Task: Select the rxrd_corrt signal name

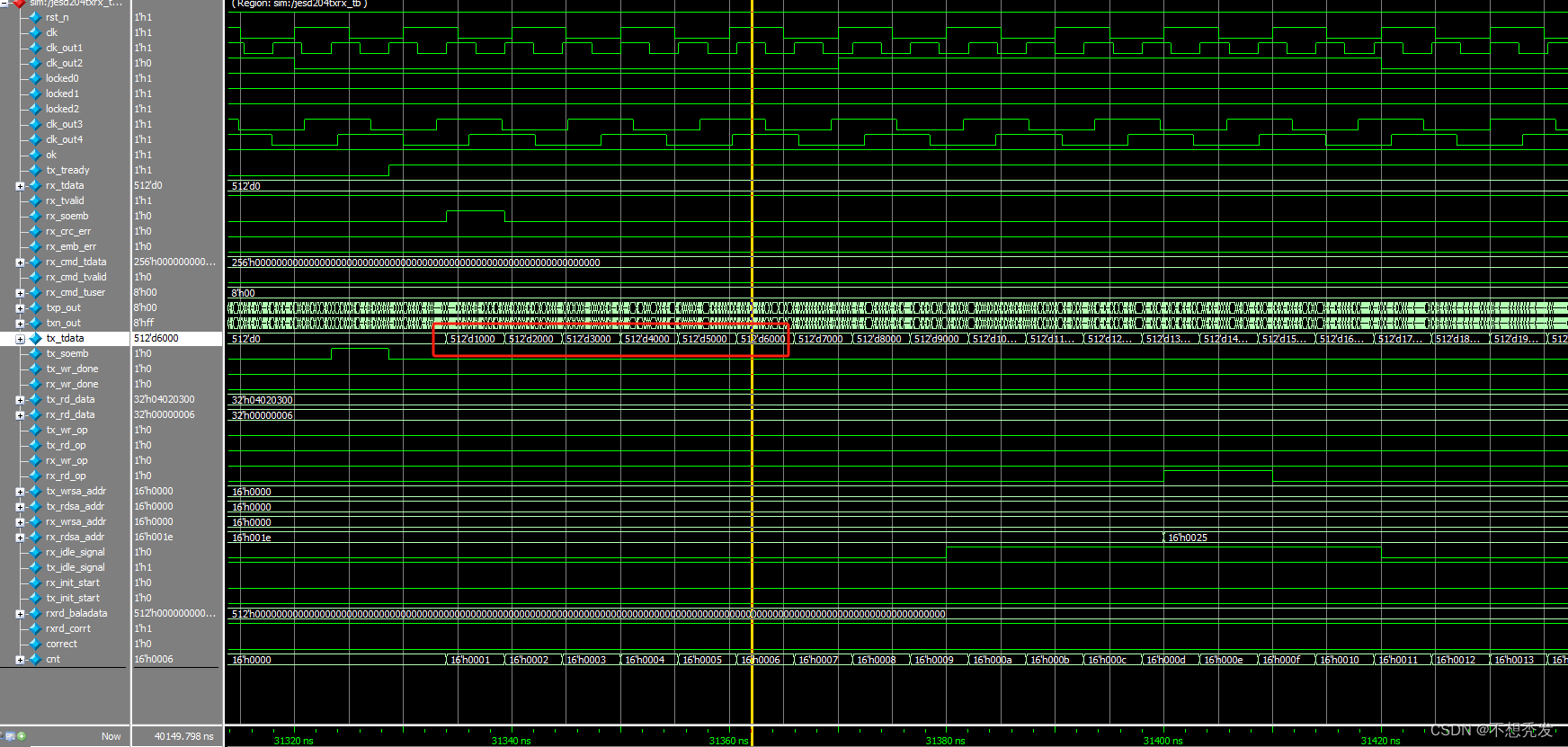Action: (x=68, y=628)
